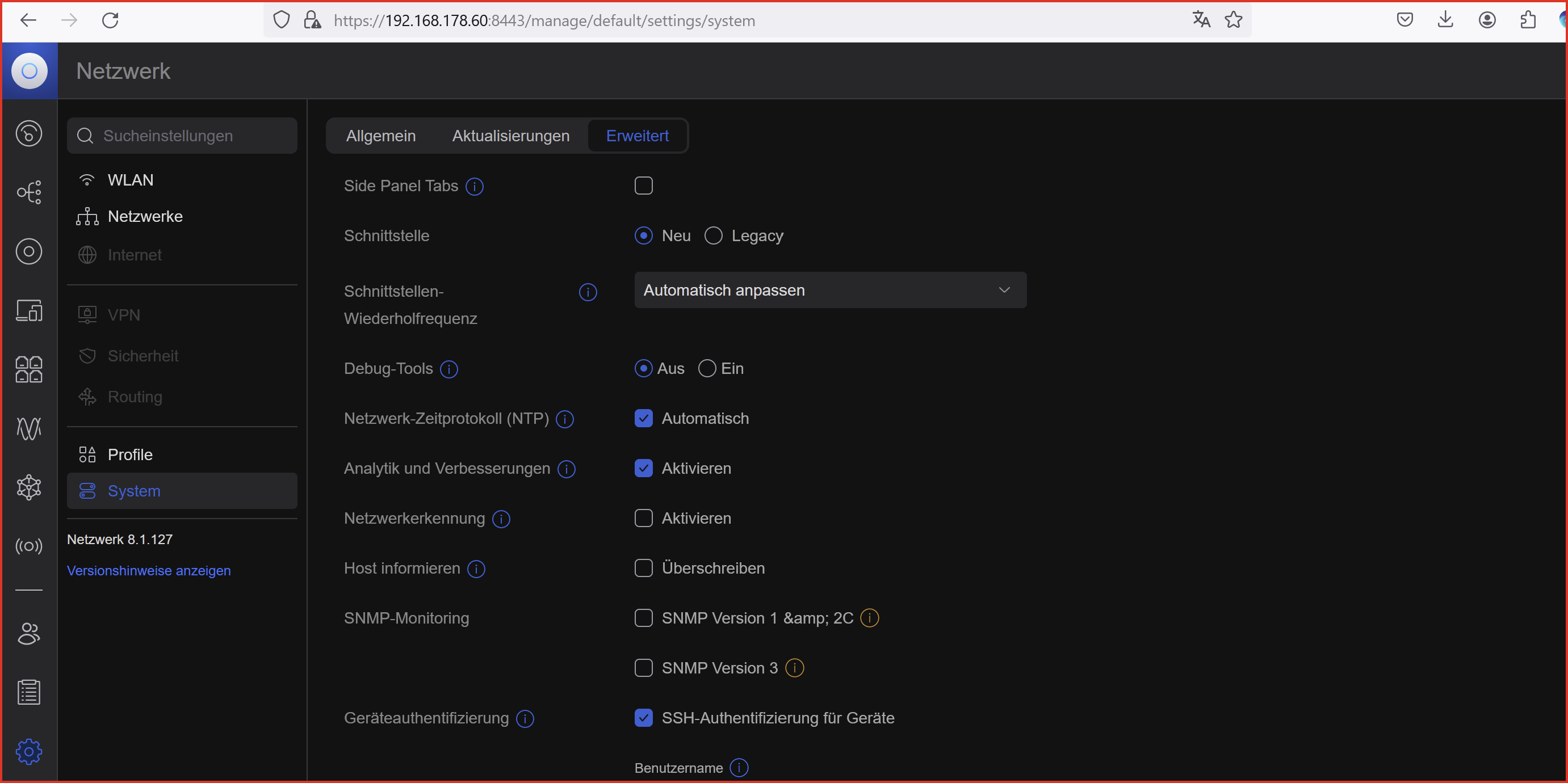Open the Versionshinweise anzeigen link
Viewport: 1568px width, 783px height.
[149, 571]
